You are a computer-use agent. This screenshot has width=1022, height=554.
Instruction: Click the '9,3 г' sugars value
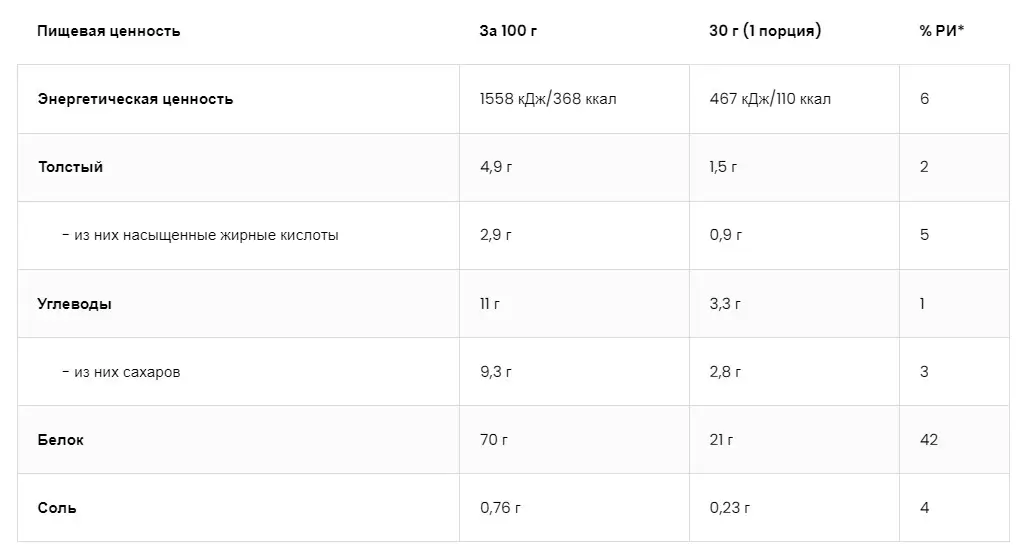[496, 372]
